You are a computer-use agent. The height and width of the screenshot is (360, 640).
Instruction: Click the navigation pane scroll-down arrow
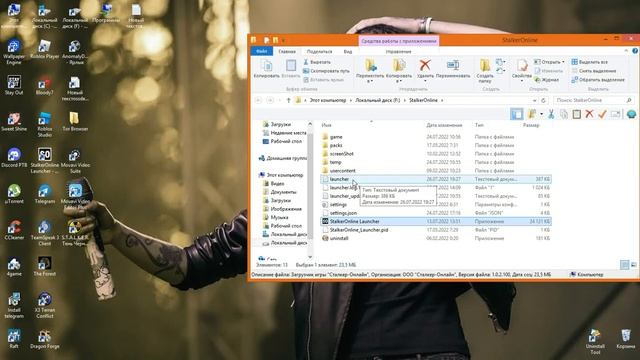pos(310,257)
